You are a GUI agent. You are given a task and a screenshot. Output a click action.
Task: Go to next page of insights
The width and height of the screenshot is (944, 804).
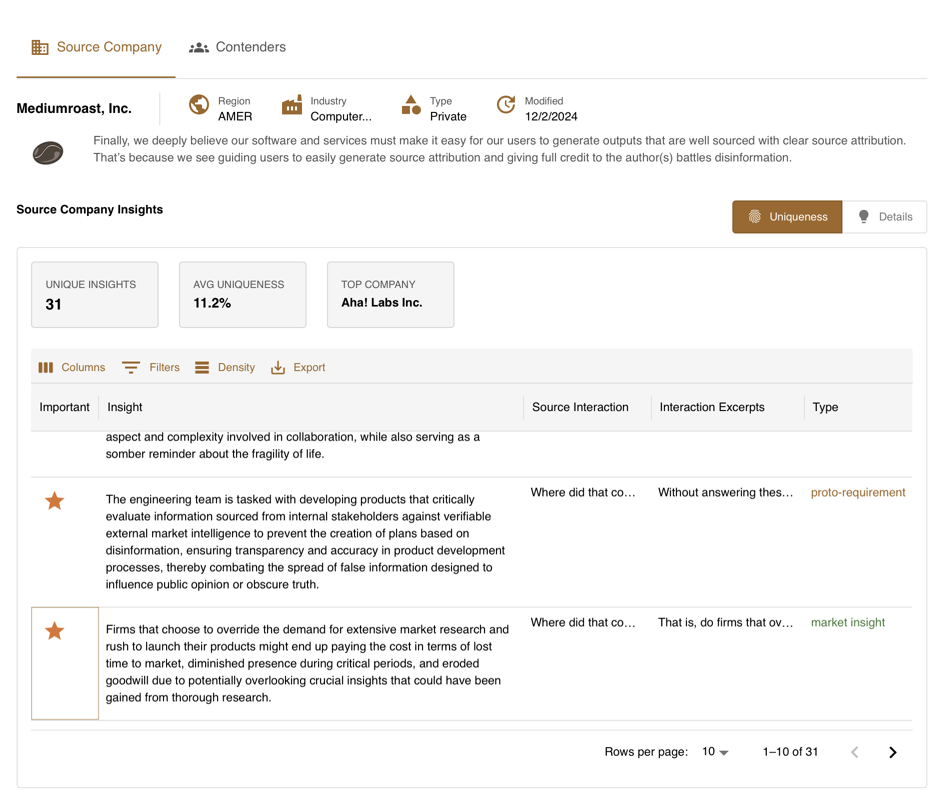tap(893, 752)
